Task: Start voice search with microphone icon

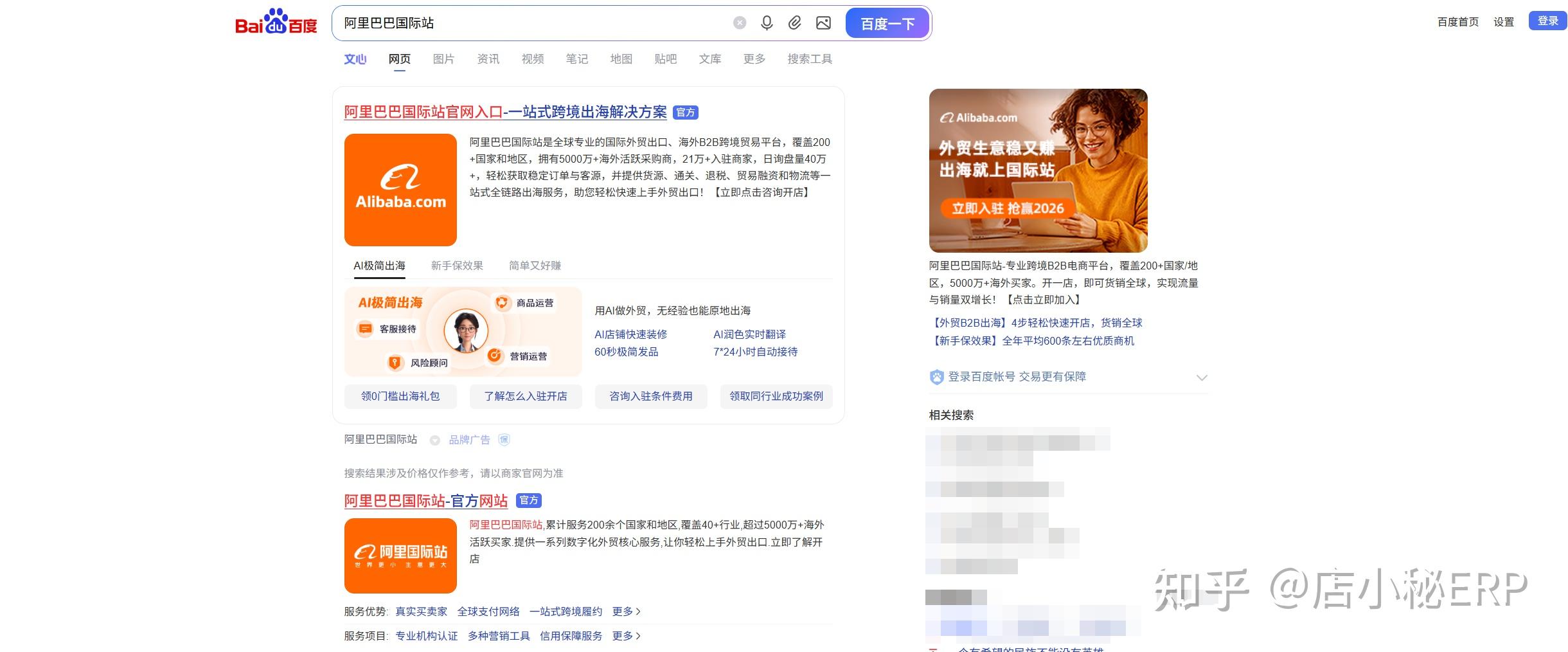Action: [767, 23]
